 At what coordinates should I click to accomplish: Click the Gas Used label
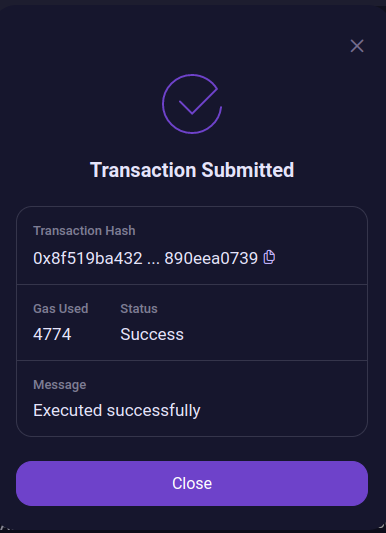coord(61,309)
